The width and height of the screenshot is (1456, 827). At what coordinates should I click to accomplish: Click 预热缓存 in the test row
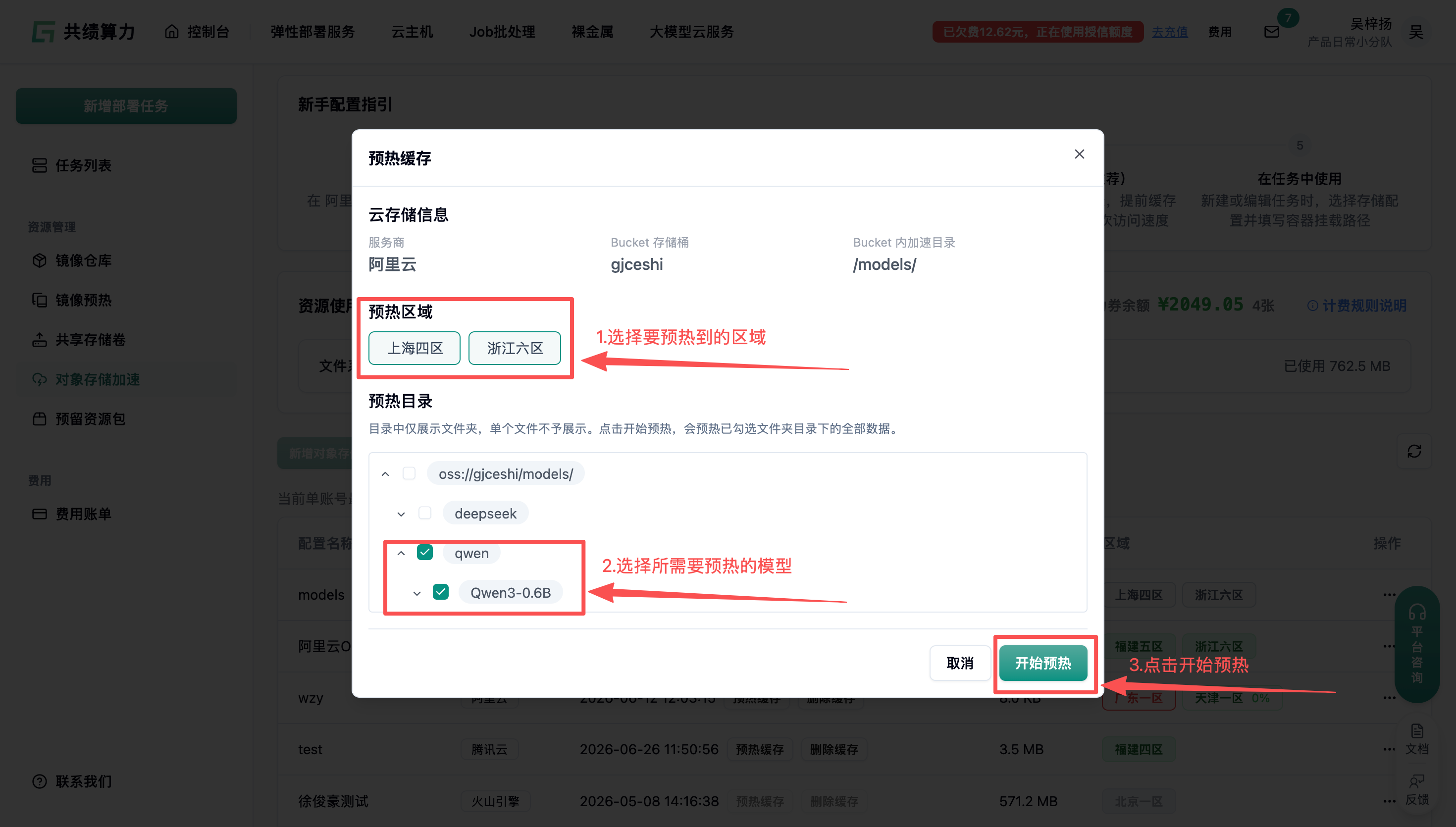(759, 749)
